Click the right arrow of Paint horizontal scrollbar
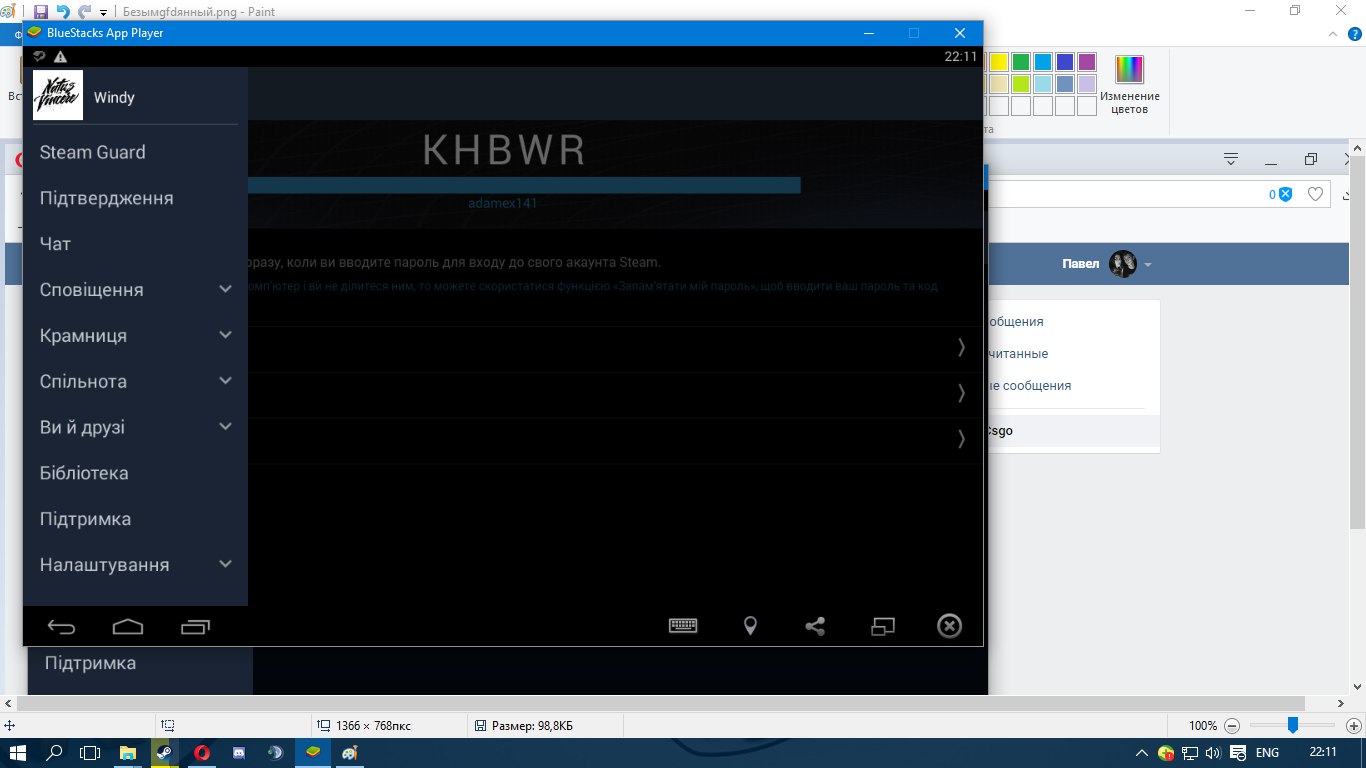Image resolution: width=1366 pixels, height=768 pixels. pyautogui.click(x=1341, y=704)
